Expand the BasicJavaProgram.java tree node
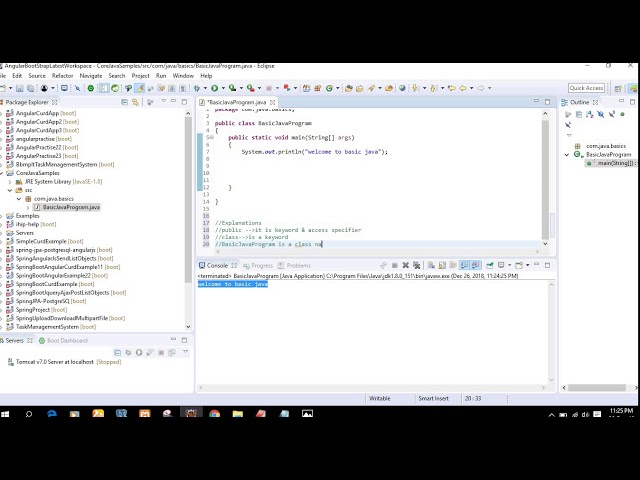This screenshot has height=480, width=640. (x=28, y=207)
